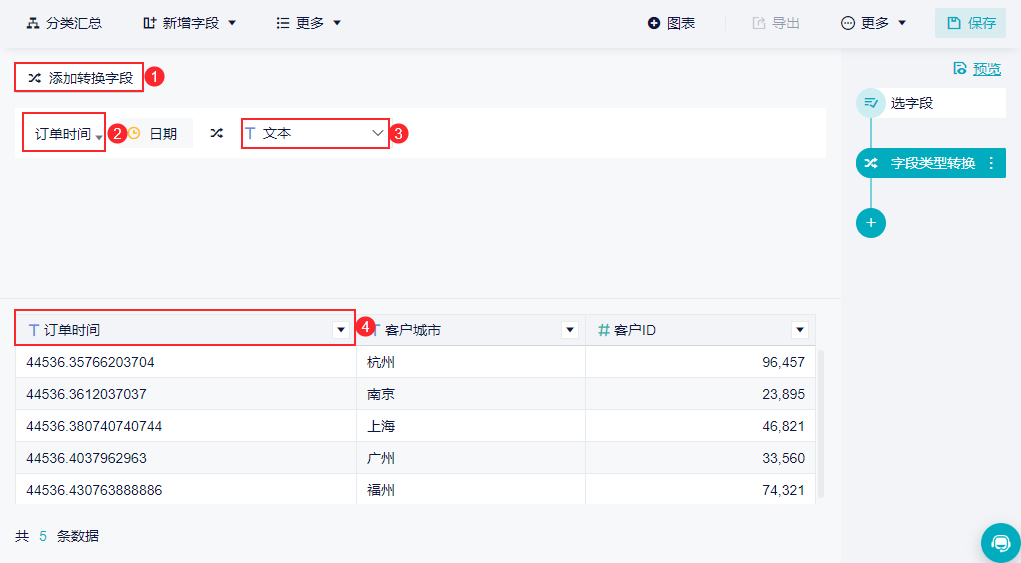Image resolution: width=1021 pixels, height=563 pixels.
Task: Click 添加转换字段 button
Action: tap(80, 77)
